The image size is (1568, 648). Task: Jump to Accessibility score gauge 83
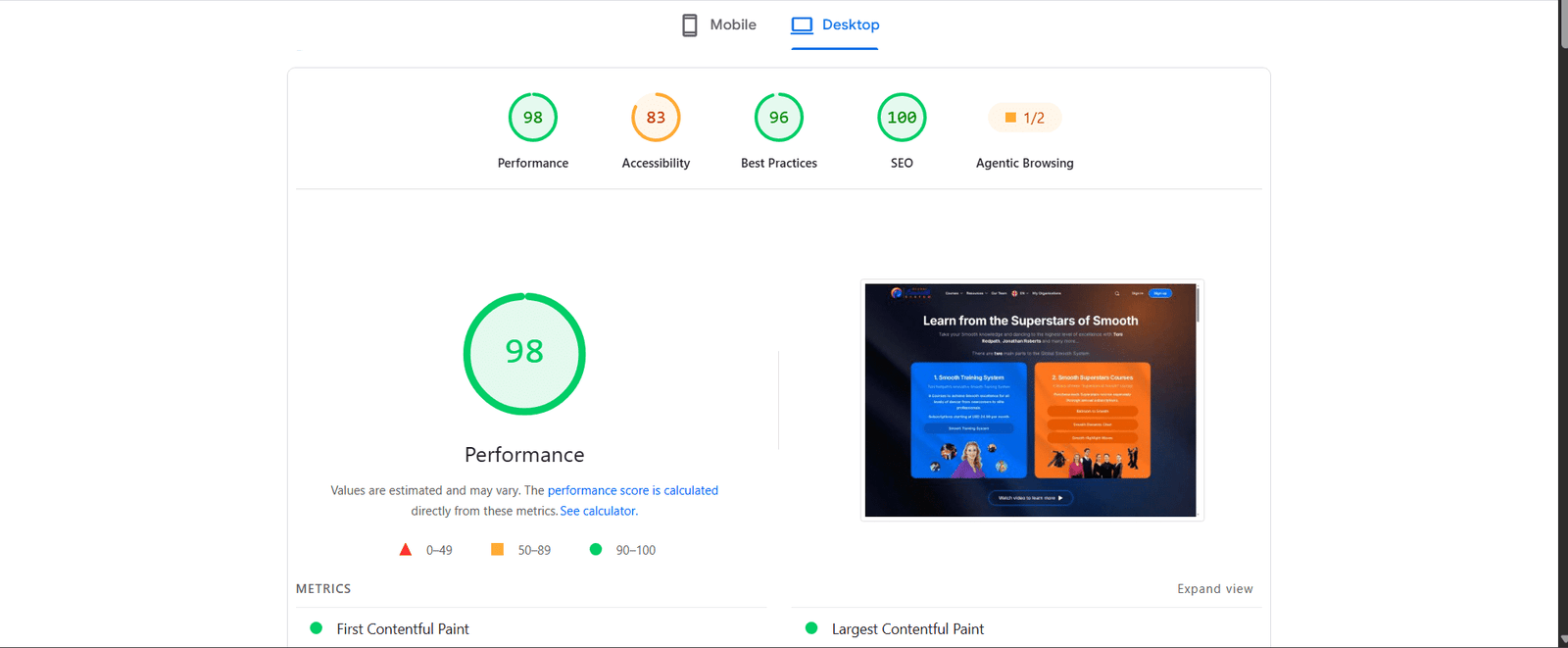pos(656,118)
